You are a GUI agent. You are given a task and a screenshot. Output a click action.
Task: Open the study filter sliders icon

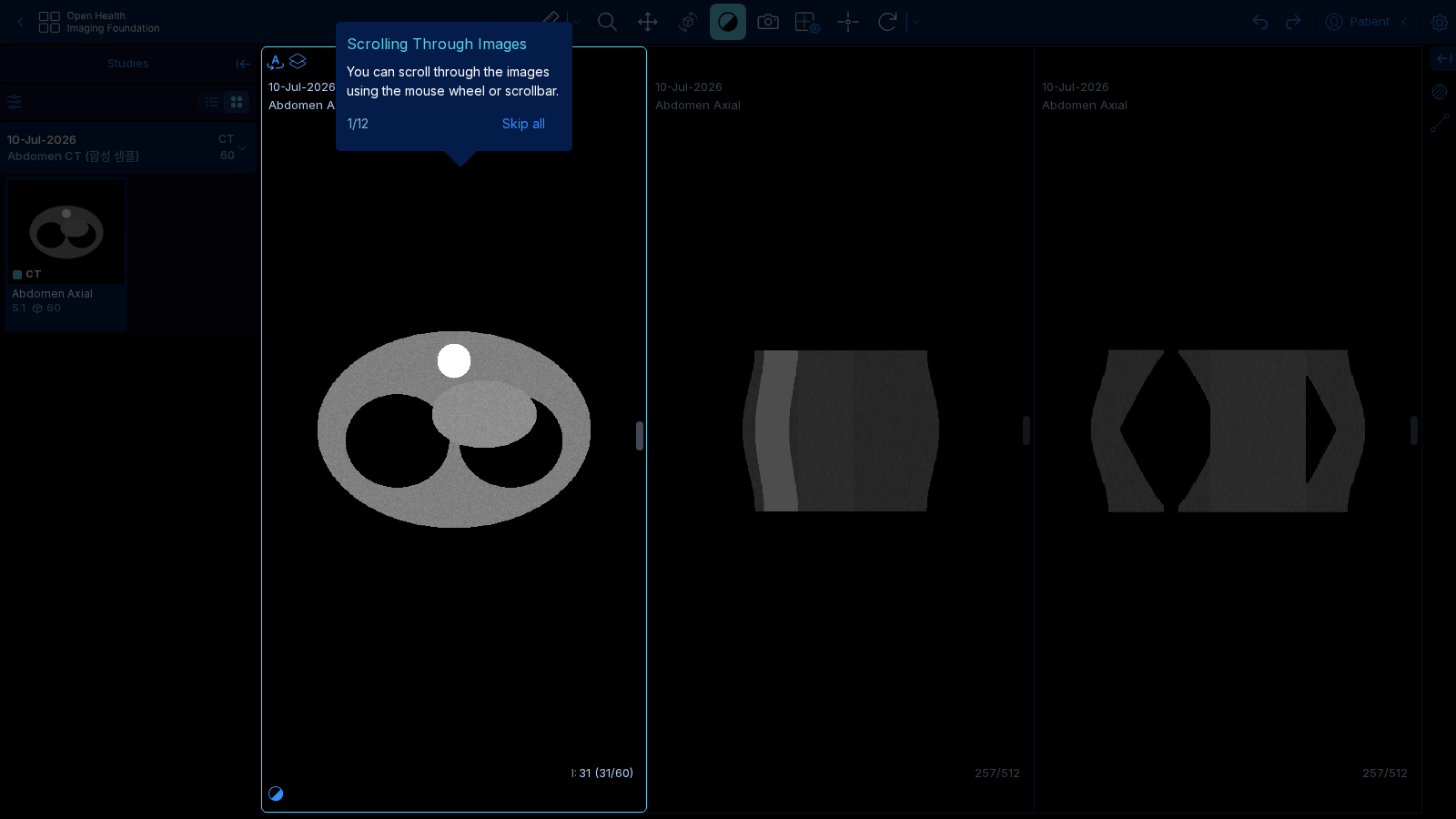(15, 102)
